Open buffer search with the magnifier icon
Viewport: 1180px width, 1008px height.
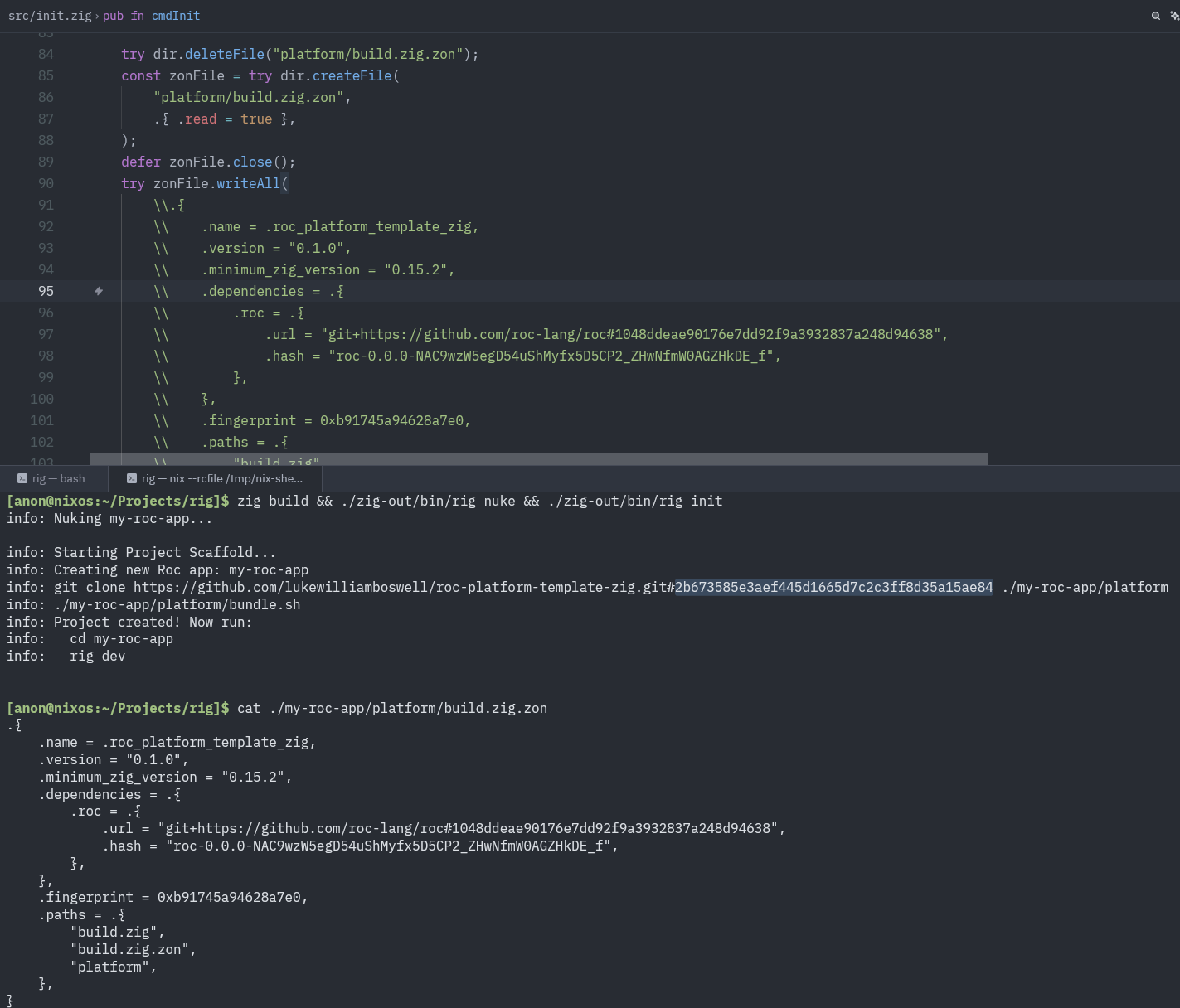1155,16
